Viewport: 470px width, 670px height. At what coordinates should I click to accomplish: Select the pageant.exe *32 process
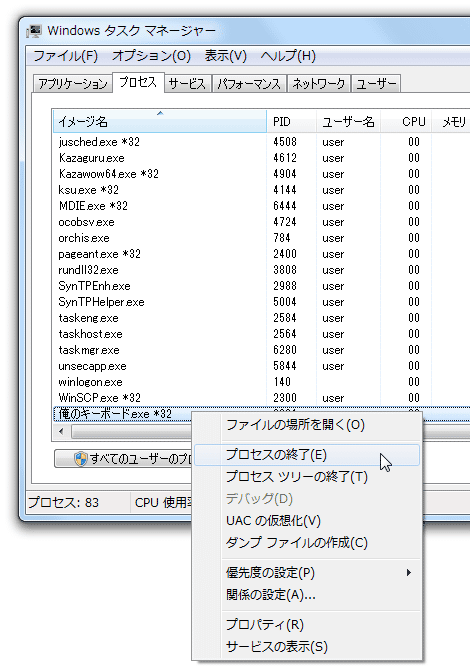pos(261,254)
